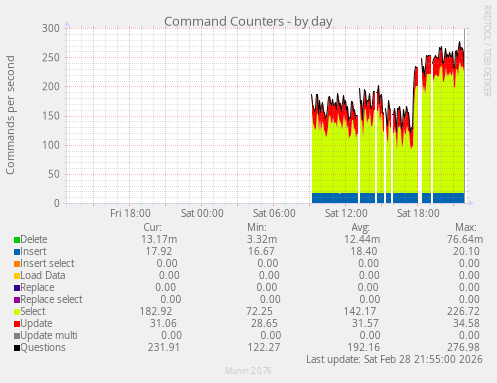497x383 pixels.
Task: Click the 150 y-axis tick label
Action: (x=51, y=116)
